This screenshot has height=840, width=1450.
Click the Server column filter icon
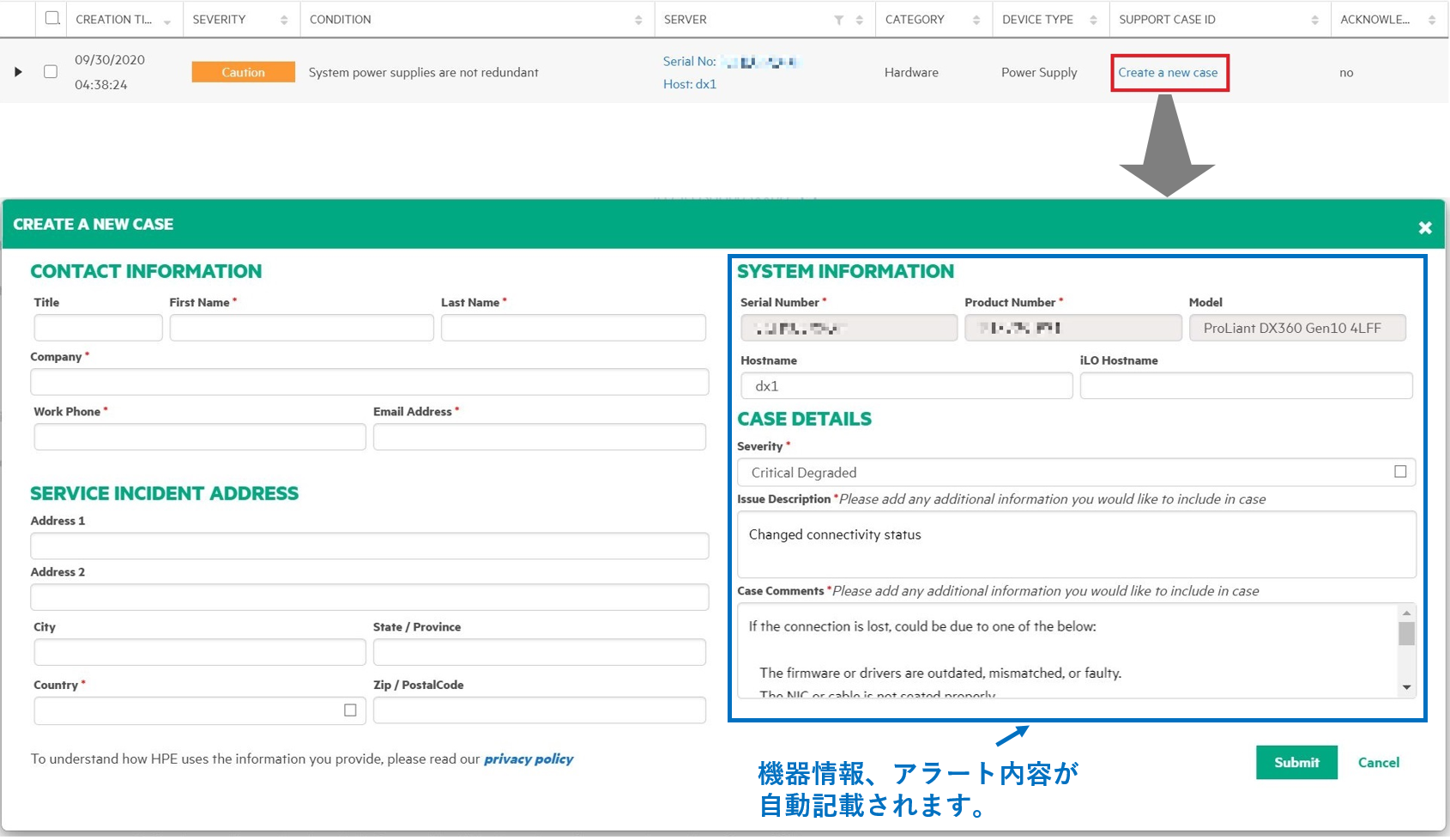[838, 20]
